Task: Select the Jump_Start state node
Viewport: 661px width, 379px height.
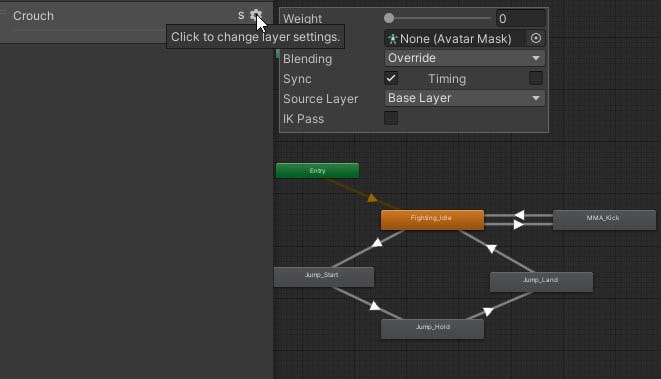Action: pyautogui.click(x=323, y=277)
